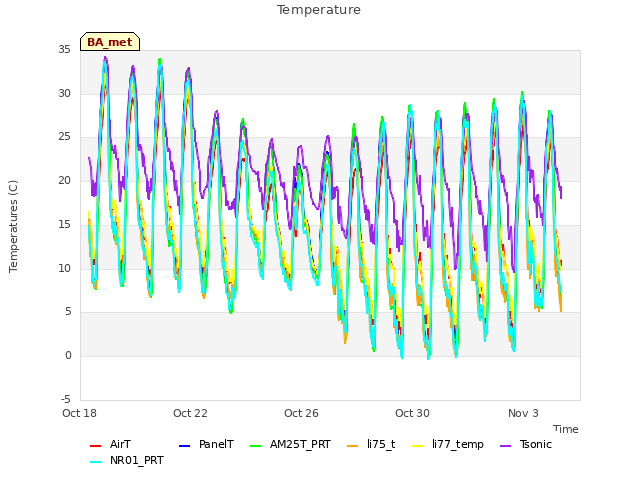
Task: Click the PanelT blue legend swatch
Action: [184, 446]
